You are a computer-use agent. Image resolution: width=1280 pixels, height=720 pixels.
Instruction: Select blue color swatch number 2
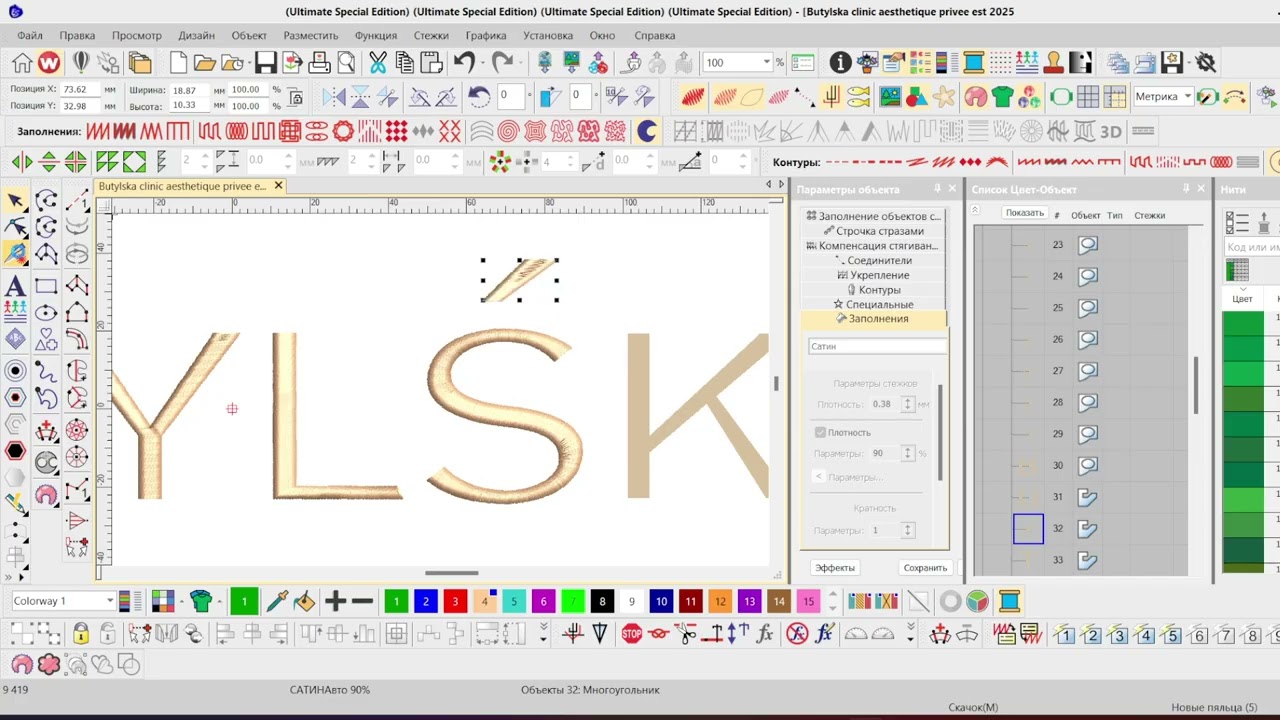pos(426,601)
